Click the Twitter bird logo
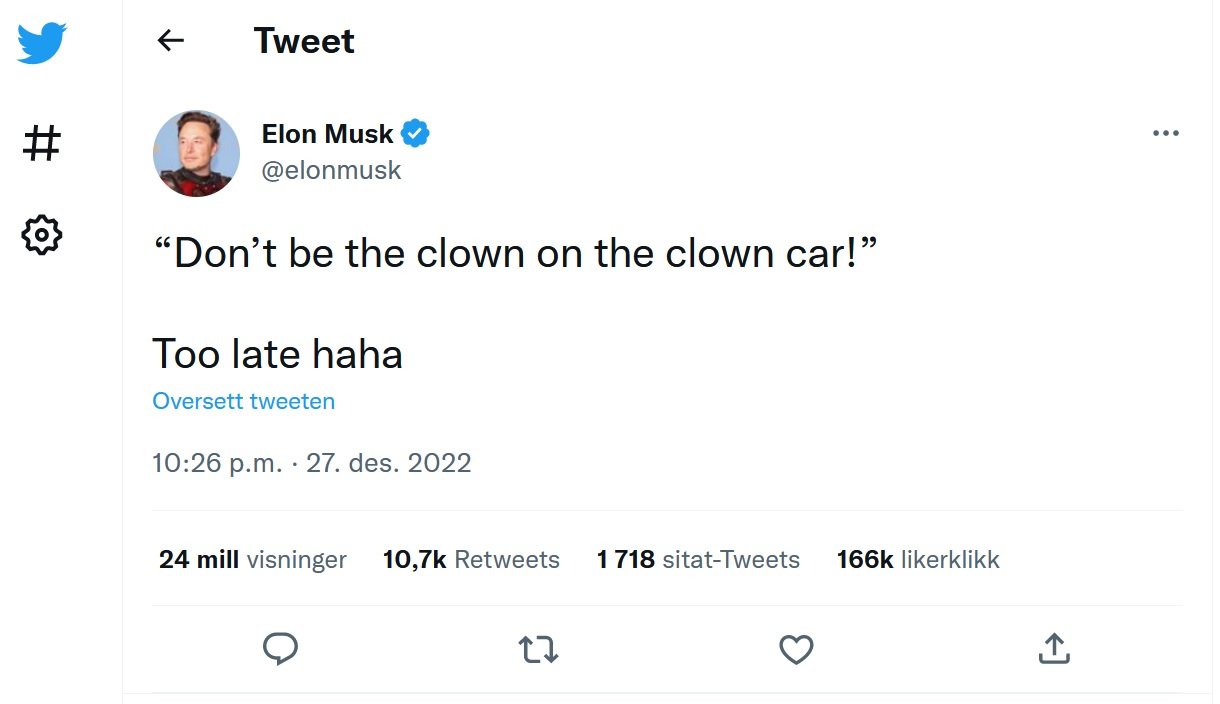The image size is (1220, 704). click(x=40, y=42)
